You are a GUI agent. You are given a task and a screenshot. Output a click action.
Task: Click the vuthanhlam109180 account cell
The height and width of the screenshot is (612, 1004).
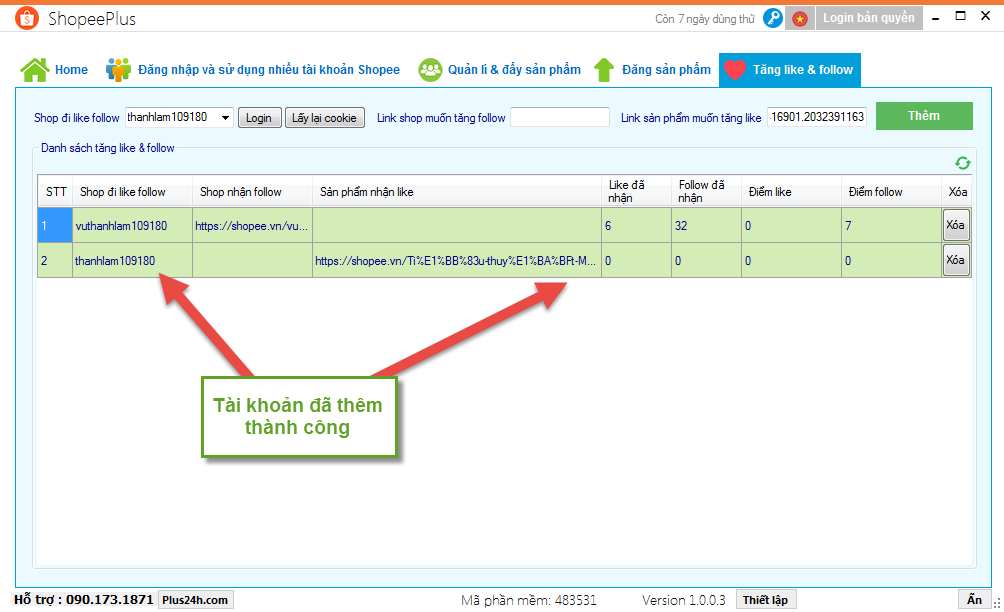tap(133, 225)
